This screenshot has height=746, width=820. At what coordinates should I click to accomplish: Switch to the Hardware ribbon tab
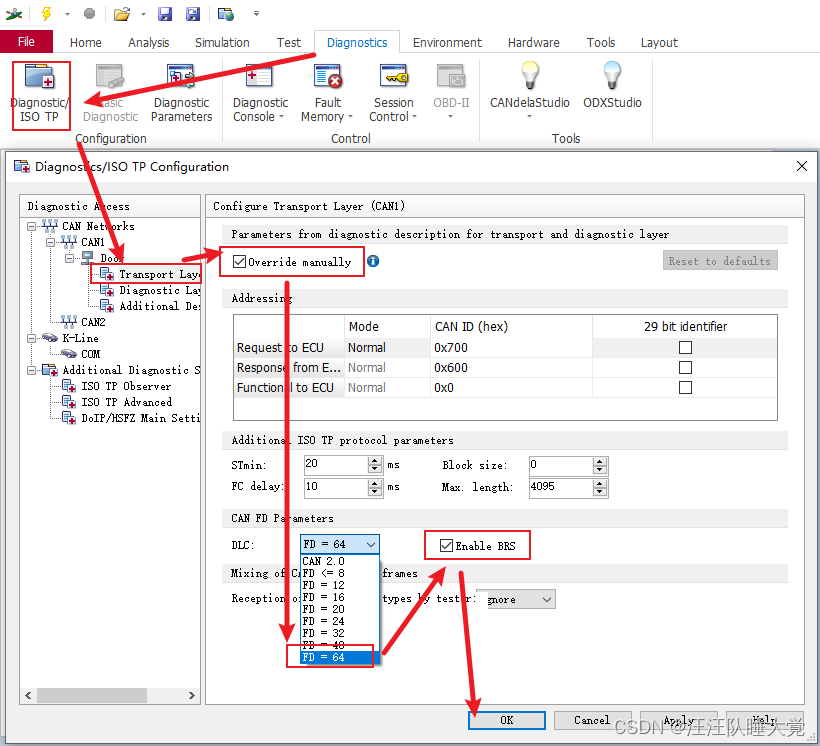pos(533,42)
